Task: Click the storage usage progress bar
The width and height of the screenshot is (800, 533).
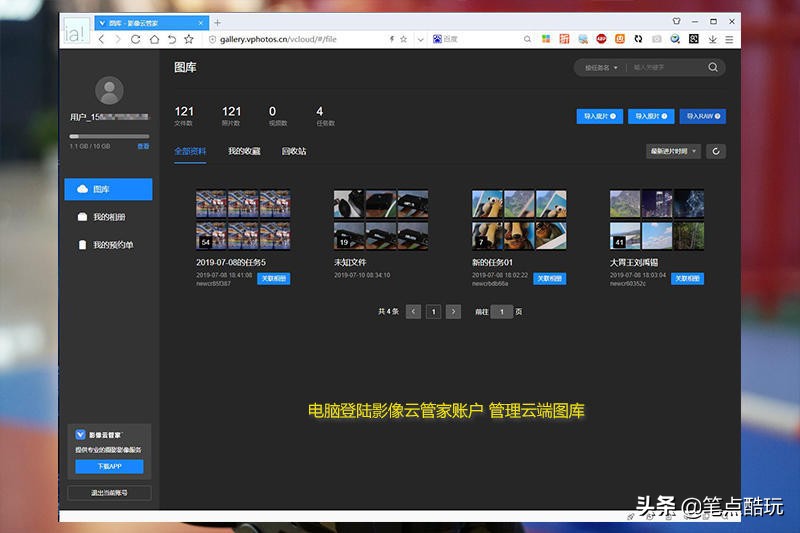Action: [x=109, y=136]
